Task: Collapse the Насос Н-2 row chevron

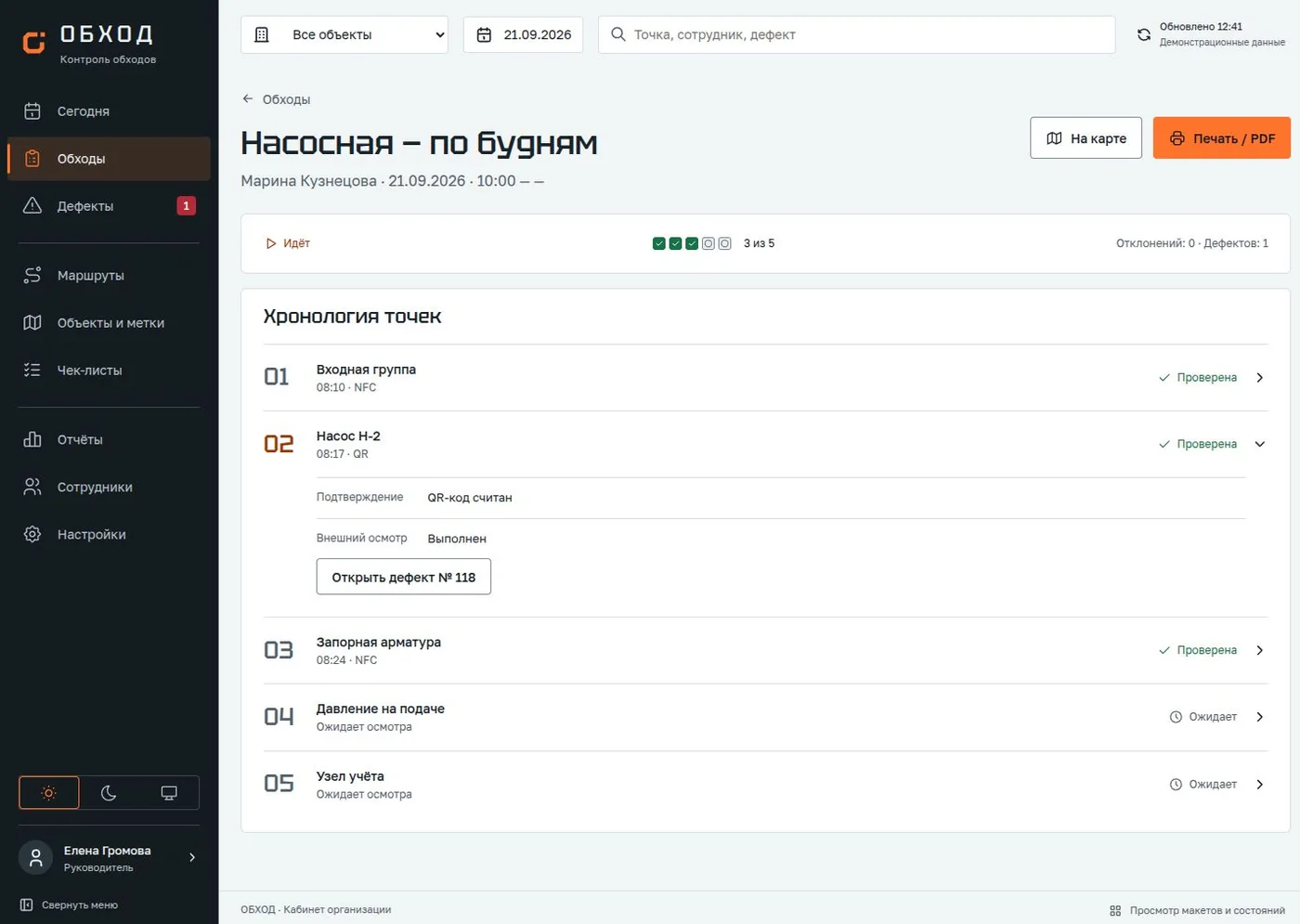Action: coord(1260,444)
